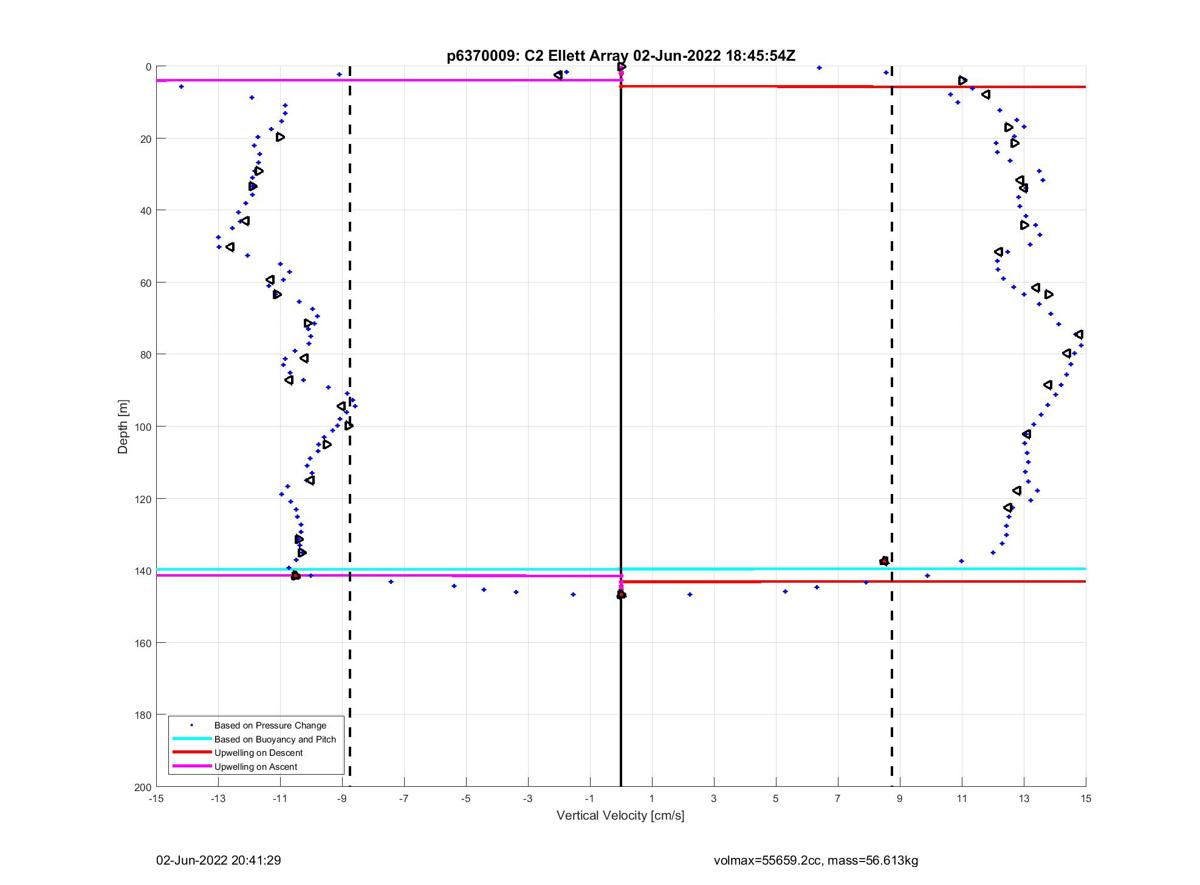Click x-axis tick label '13' (positive thirteen)

pyautogui.click(x=1024, y=798)
